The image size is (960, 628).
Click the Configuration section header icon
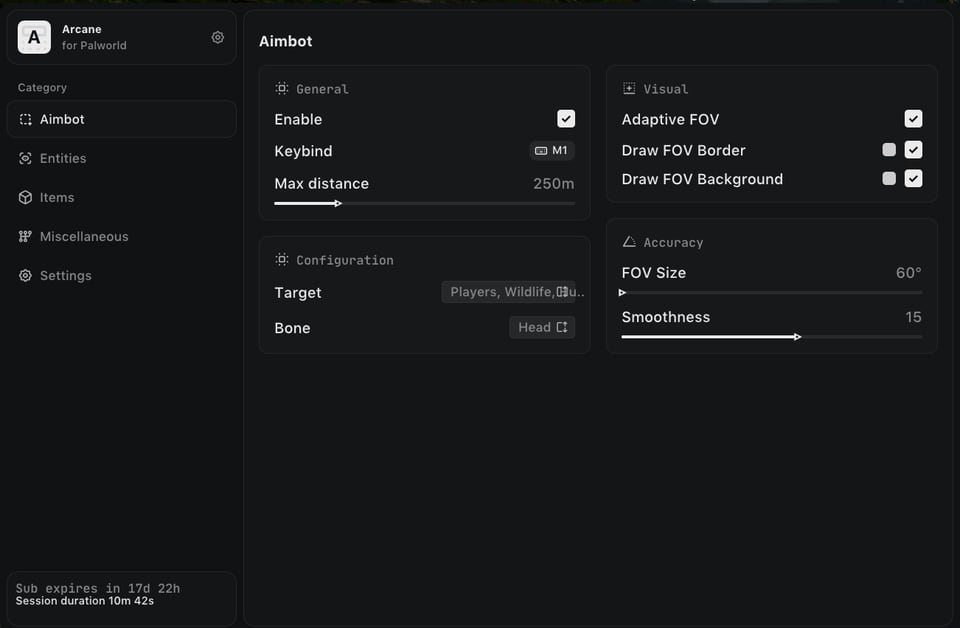tap(282, 260)
